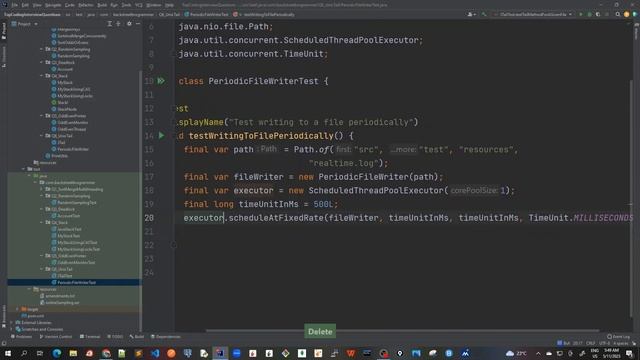Expand Scratches and Consoles
The width and height of the screenshot is (640, 360).
point(11,329)
